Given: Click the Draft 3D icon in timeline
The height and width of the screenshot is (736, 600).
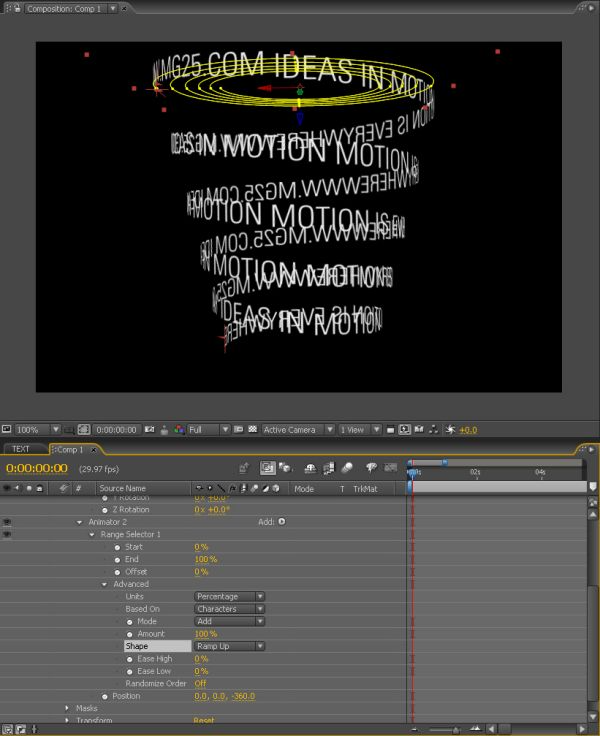Looking at the screenshot, I should point(285,468).
